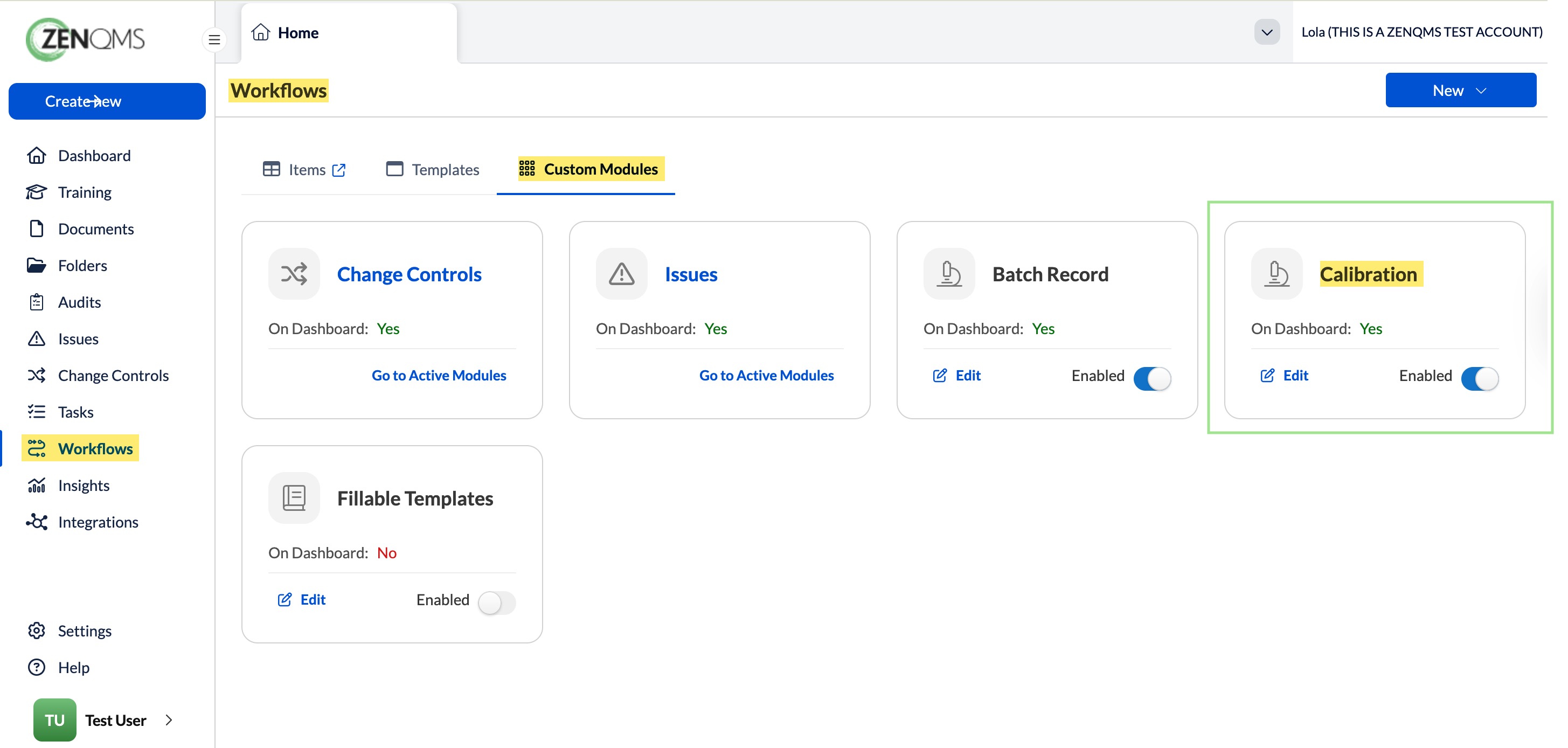Click the TU user avatar

(x=54, y=720)
